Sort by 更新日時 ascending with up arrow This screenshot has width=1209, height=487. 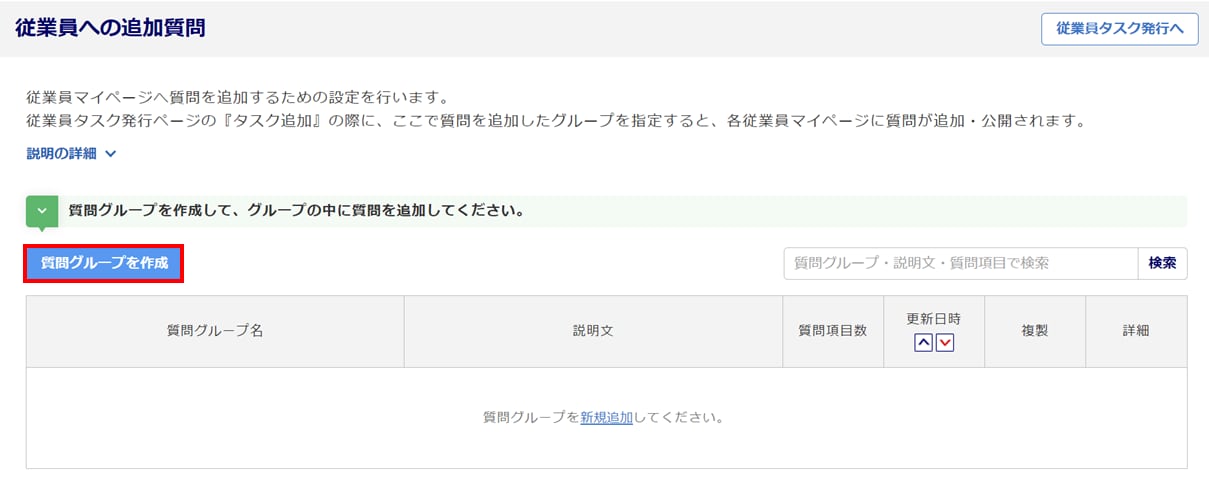click(924, 343)
